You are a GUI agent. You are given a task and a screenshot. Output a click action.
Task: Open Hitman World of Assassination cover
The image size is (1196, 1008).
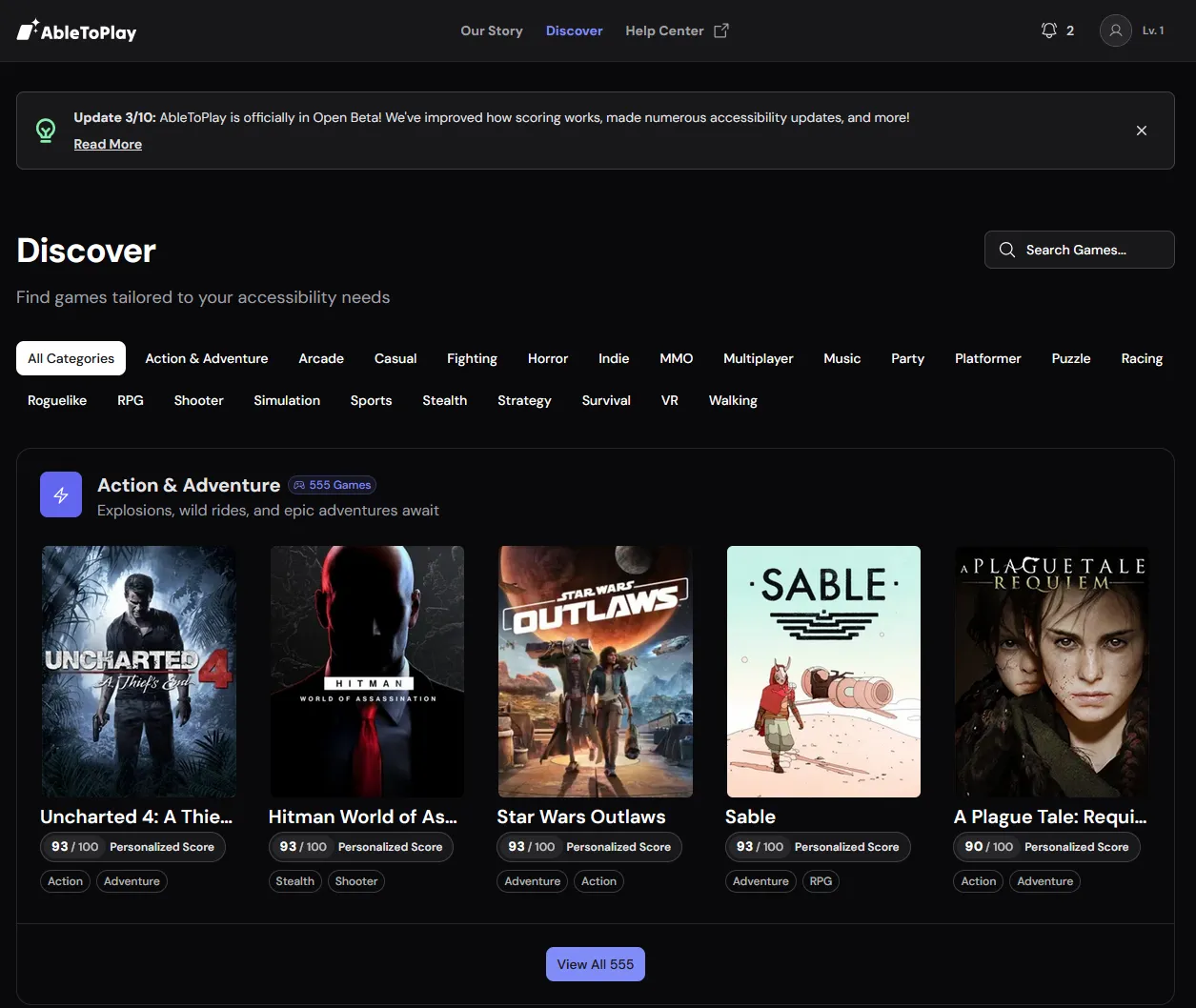click(367, 672)
